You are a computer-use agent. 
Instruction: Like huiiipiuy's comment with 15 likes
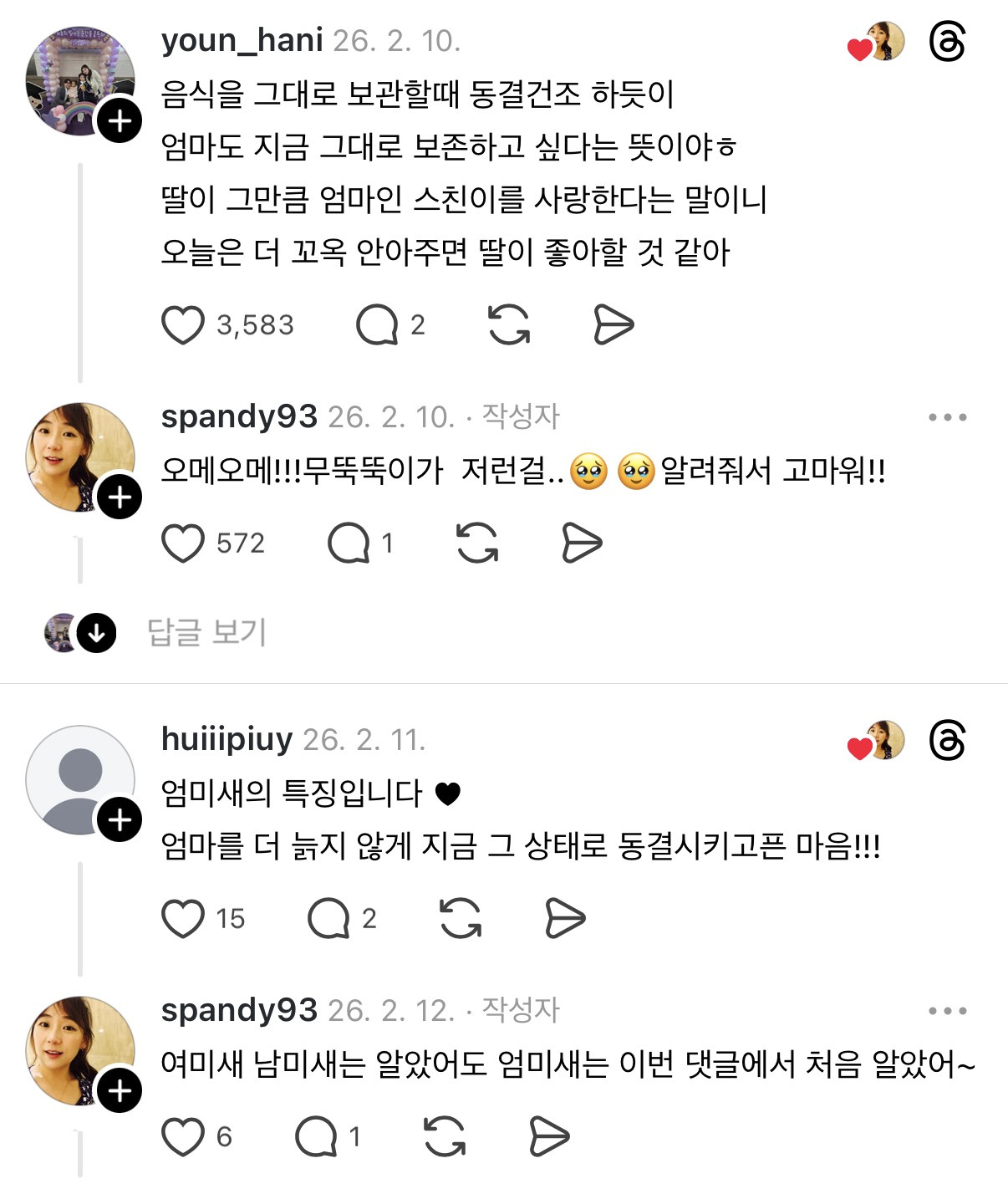[x=183, y=918]
